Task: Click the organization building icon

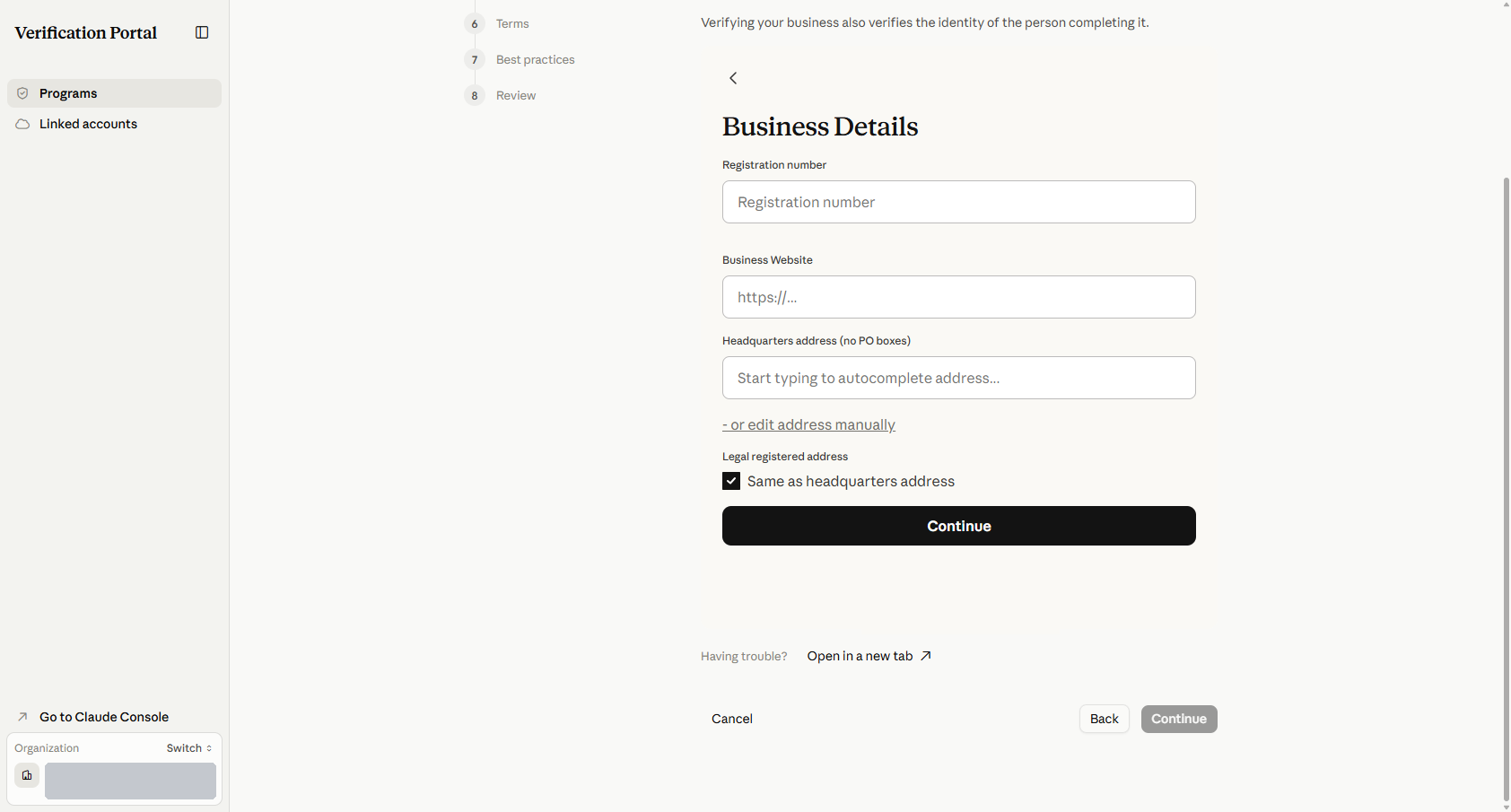Action: tap(27, 775)
